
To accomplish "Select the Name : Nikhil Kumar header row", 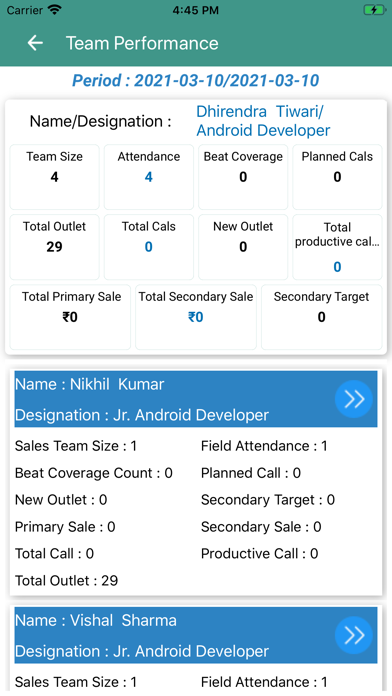I will [90, 384].
